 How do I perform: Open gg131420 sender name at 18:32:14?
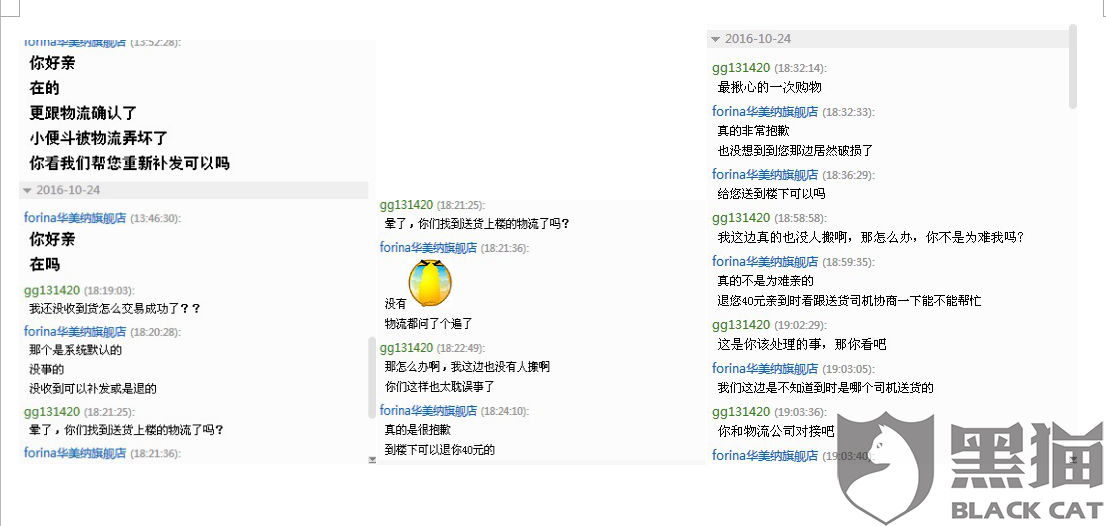pyautogui.click(x=741, y=68)
